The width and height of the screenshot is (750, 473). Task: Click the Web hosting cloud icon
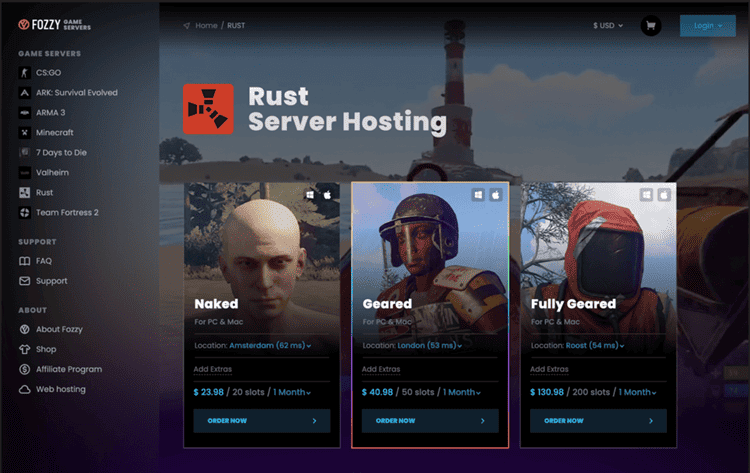coord(24,389)
